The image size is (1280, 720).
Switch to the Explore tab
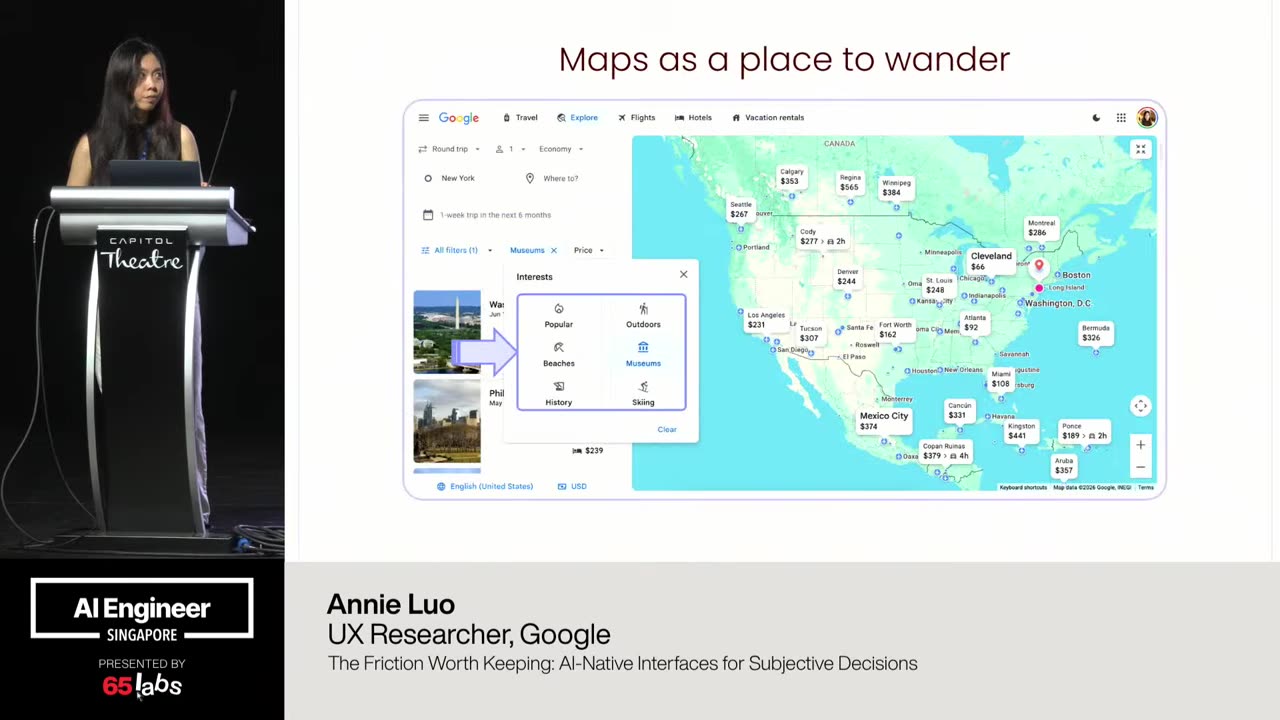[577, 118]
